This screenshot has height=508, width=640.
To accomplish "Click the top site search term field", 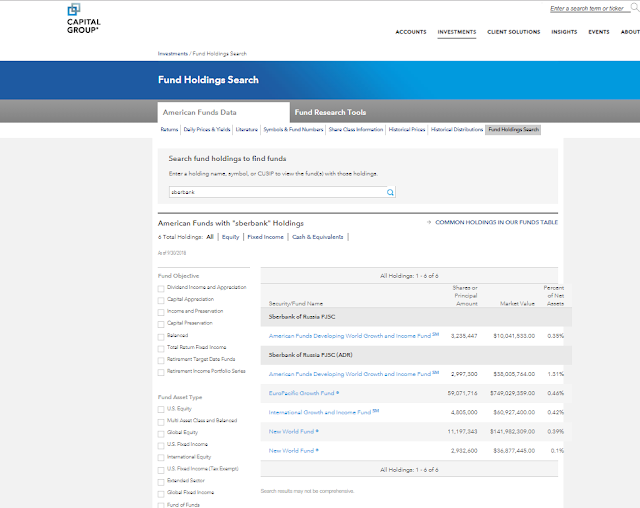I will click(589, 8).
